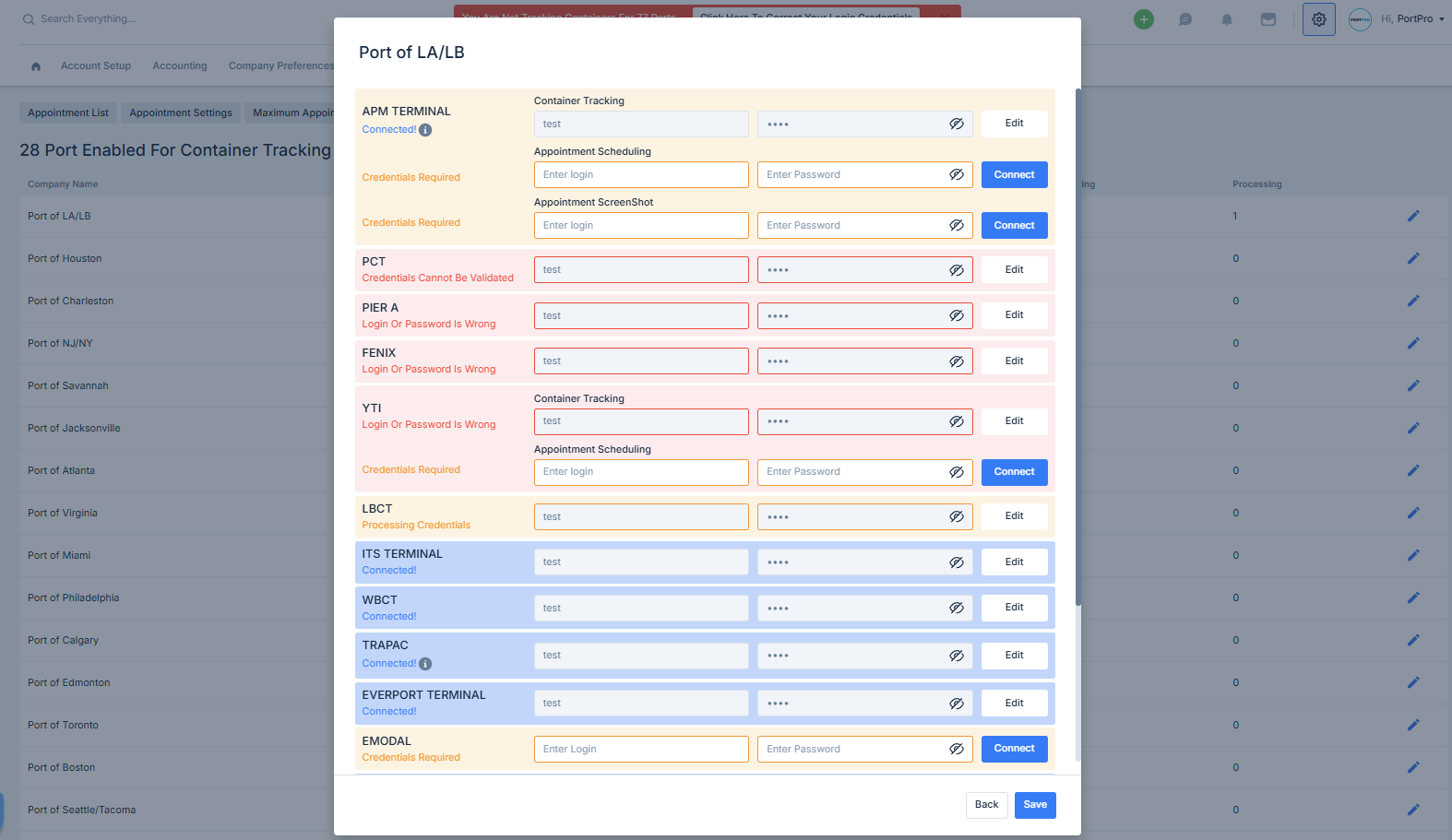This screenshot has height=840, width=1452.
Task: Show APM Terminal Container Tracking password
Action: point(957,124)
